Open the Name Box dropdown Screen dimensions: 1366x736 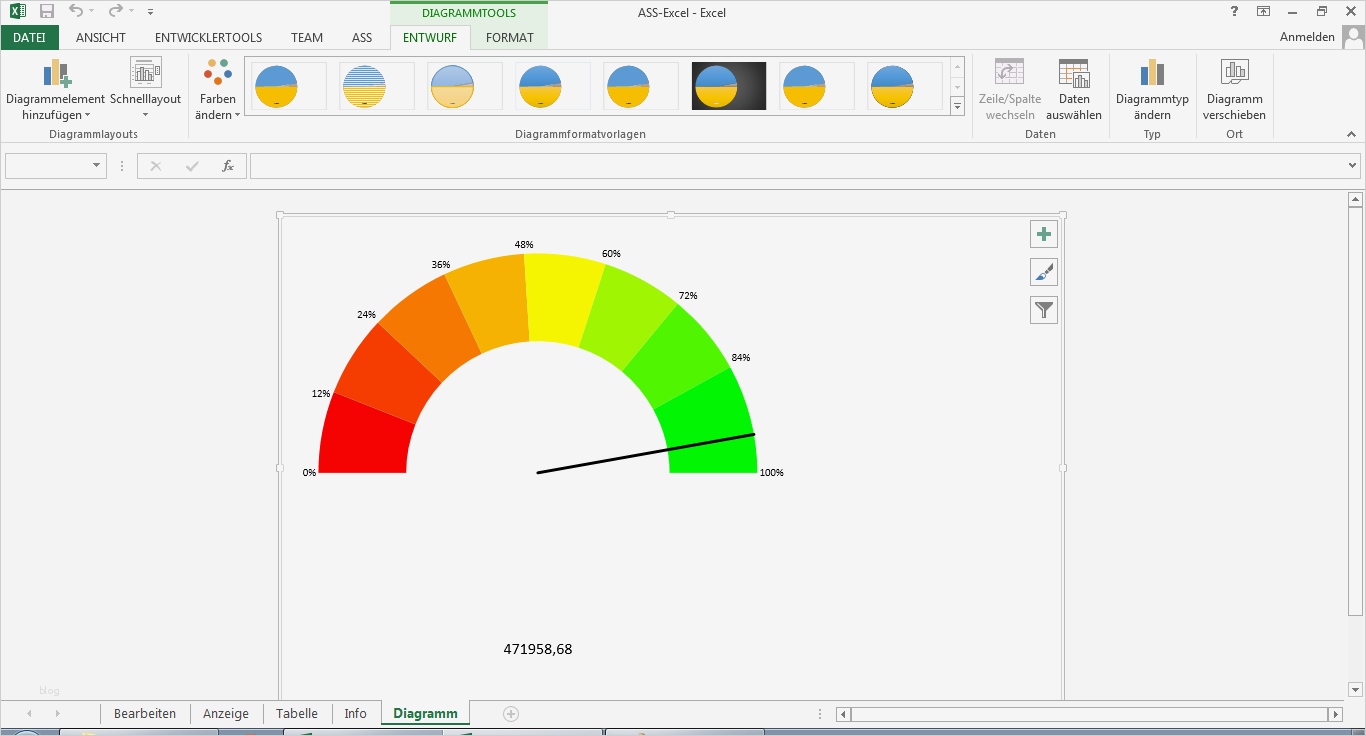tap(96, 166)
